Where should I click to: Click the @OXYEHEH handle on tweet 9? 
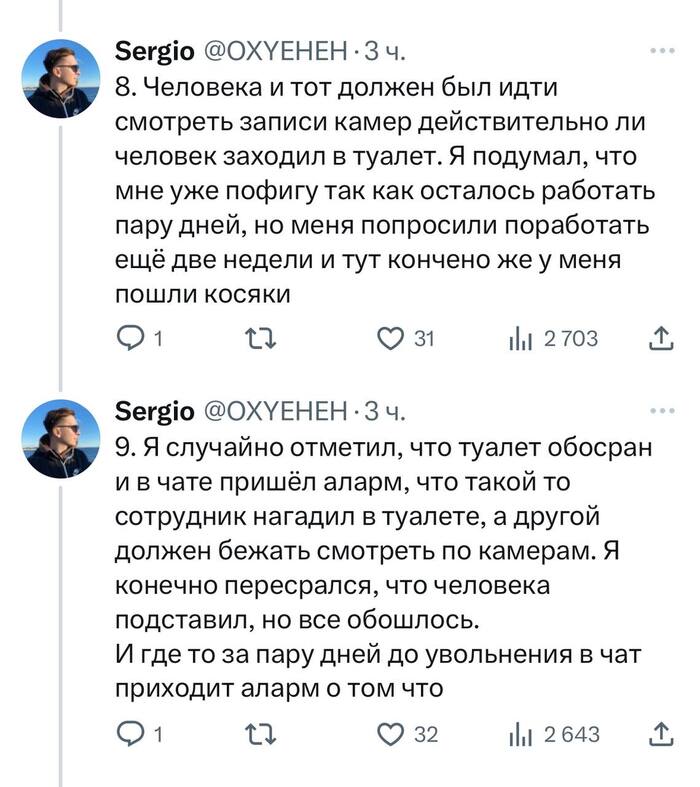click(275, 411)
